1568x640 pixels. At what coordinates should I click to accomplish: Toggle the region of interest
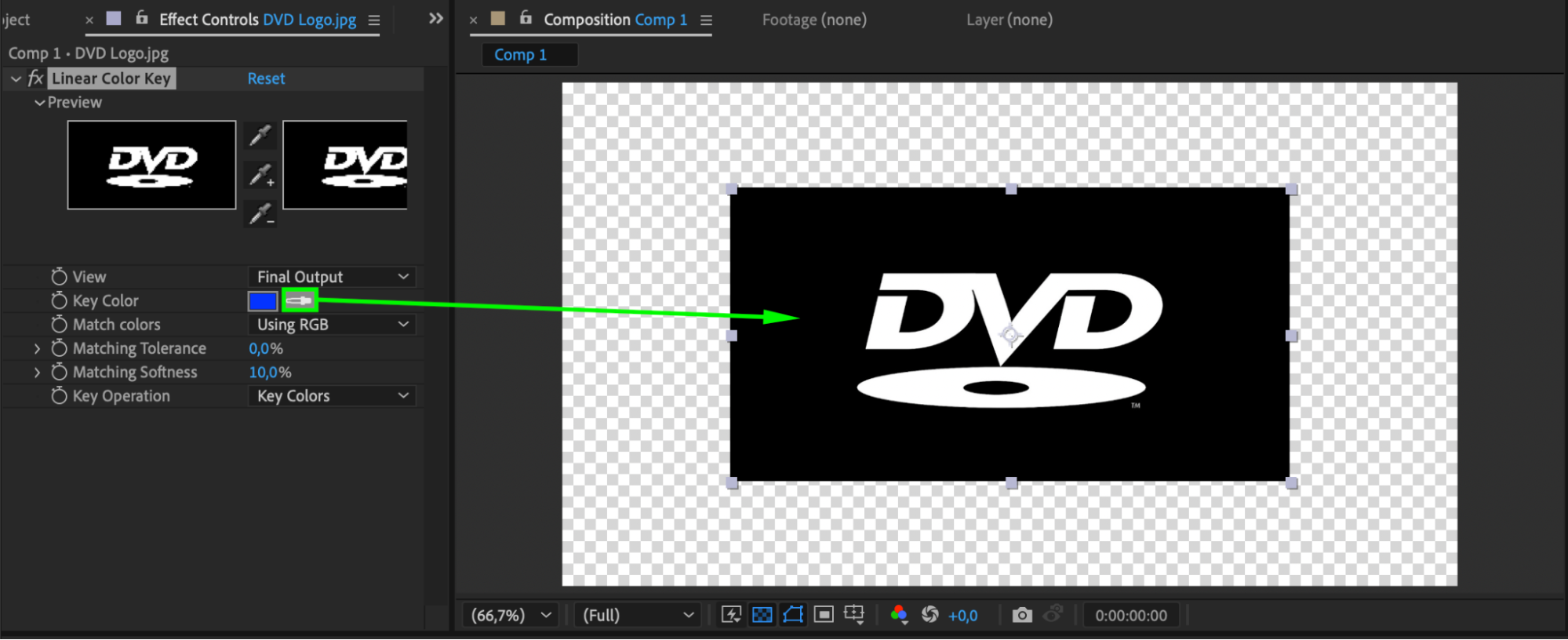coord(824,615)
